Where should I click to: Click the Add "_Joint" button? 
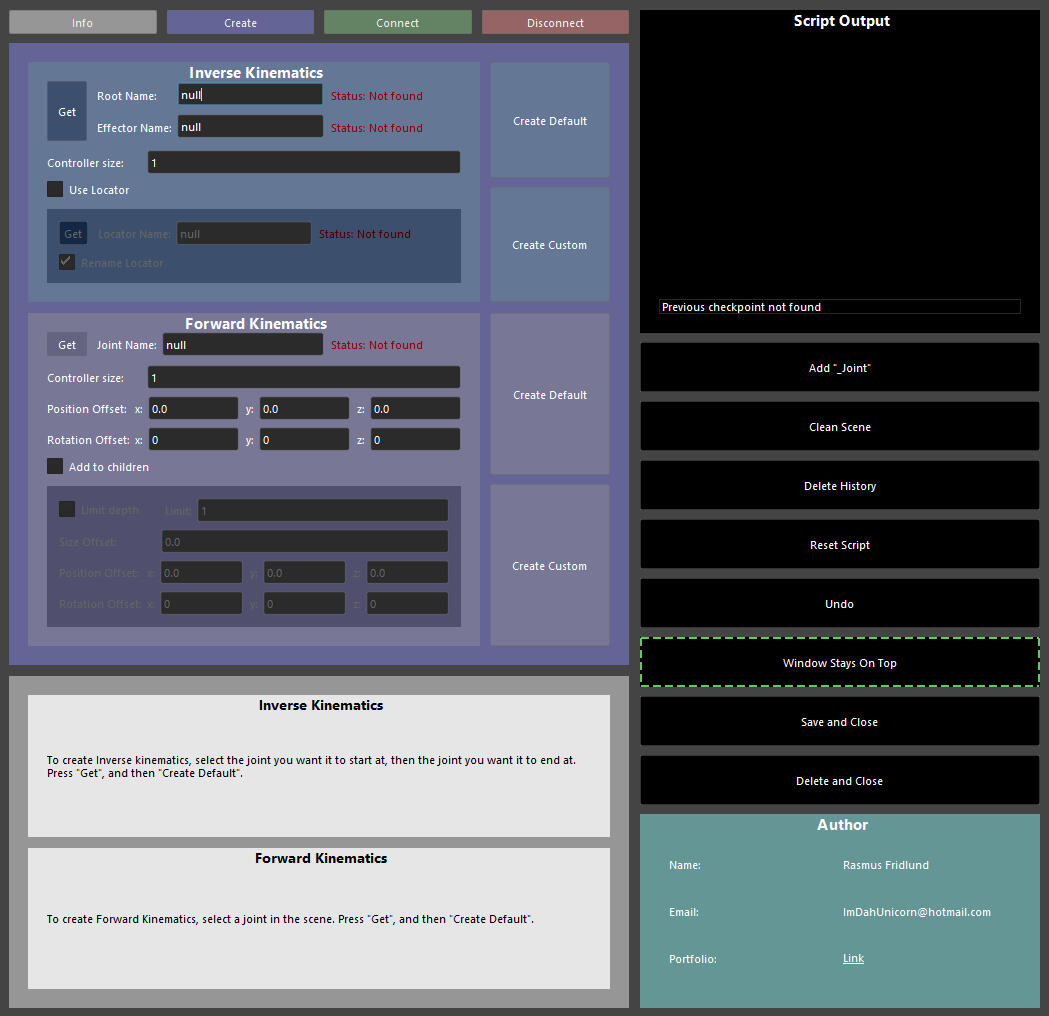tap(839, 368)
